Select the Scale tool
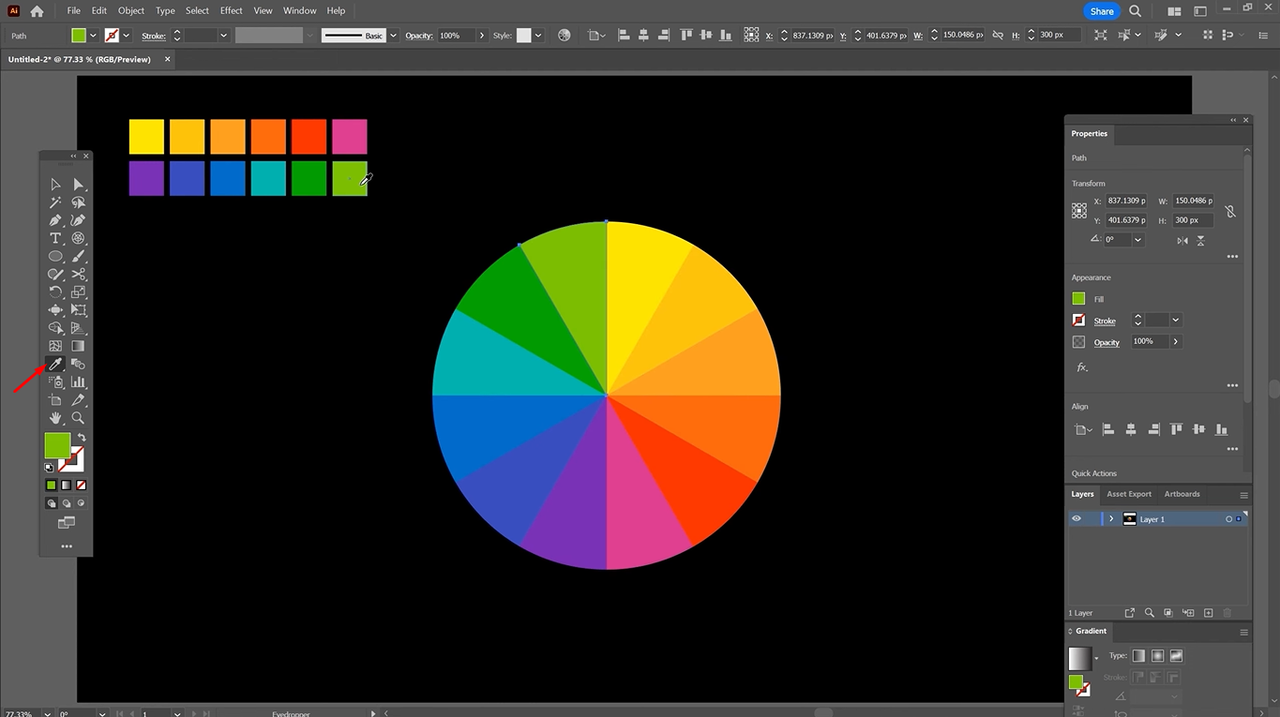Viewport: 1280px width, 717px height. pos(78,292)
